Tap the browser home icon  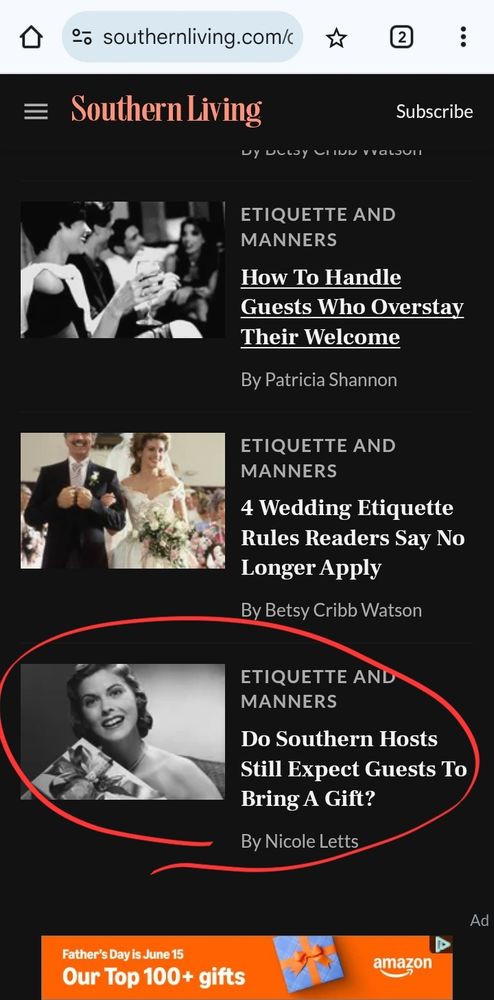pyautogui.click(x=31, y=38)
